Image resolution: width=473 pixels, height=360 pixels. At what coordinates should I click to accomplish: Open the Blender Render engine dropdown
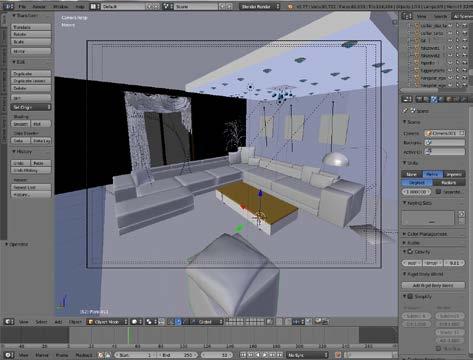click(x=259, y=6)
